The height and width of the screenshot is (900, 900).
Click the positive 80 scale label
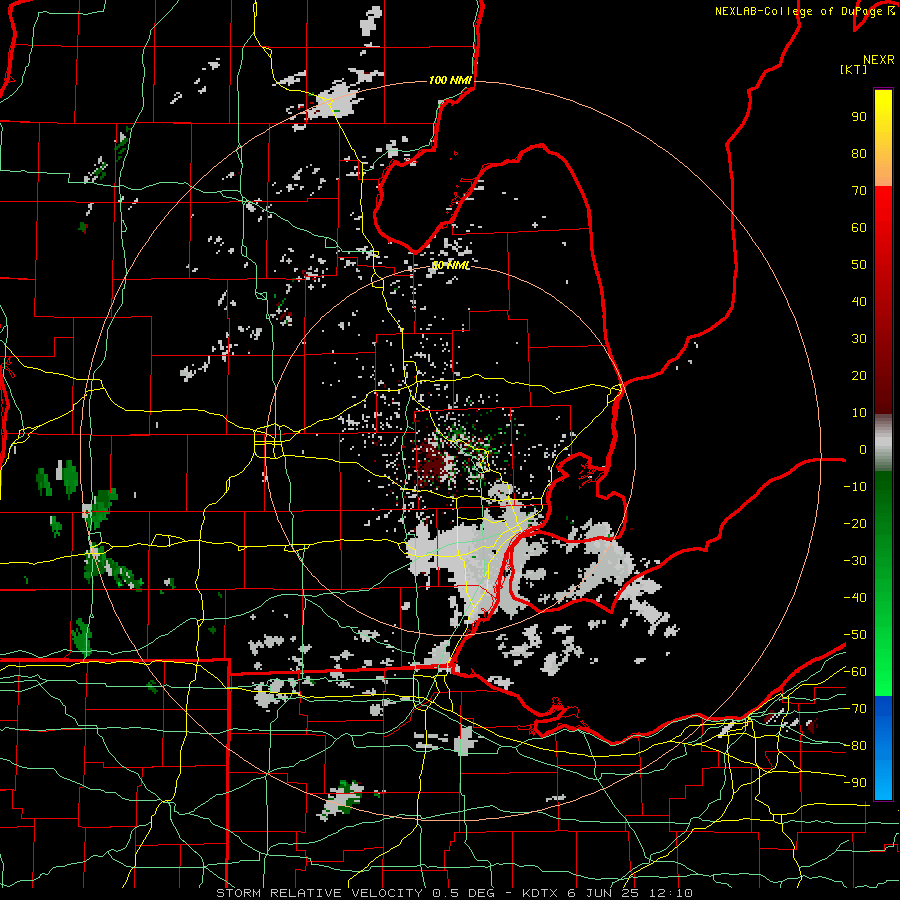[859, 154]
